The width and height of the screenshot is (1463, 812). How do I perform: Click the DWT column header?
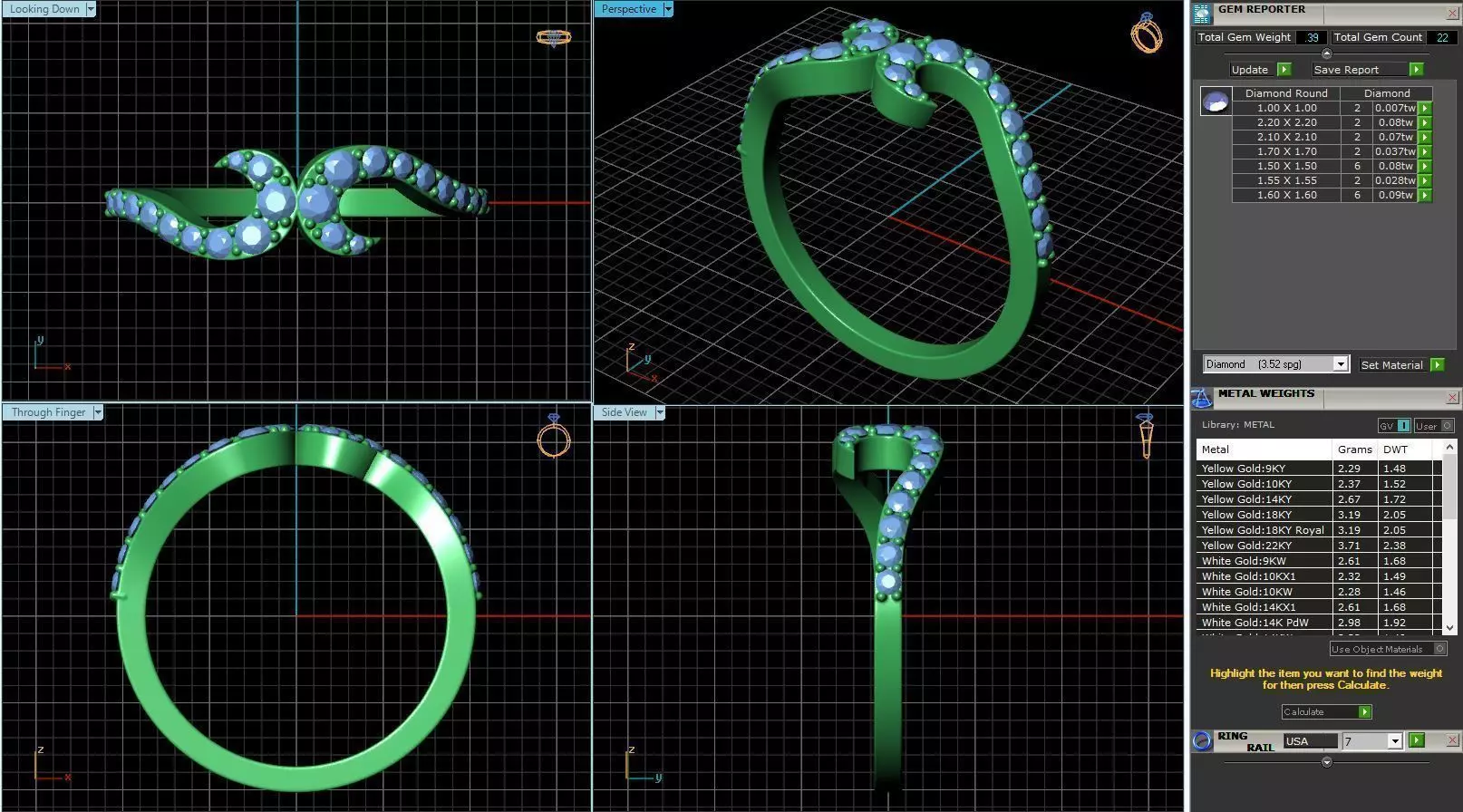click(x=1405, y=449)
